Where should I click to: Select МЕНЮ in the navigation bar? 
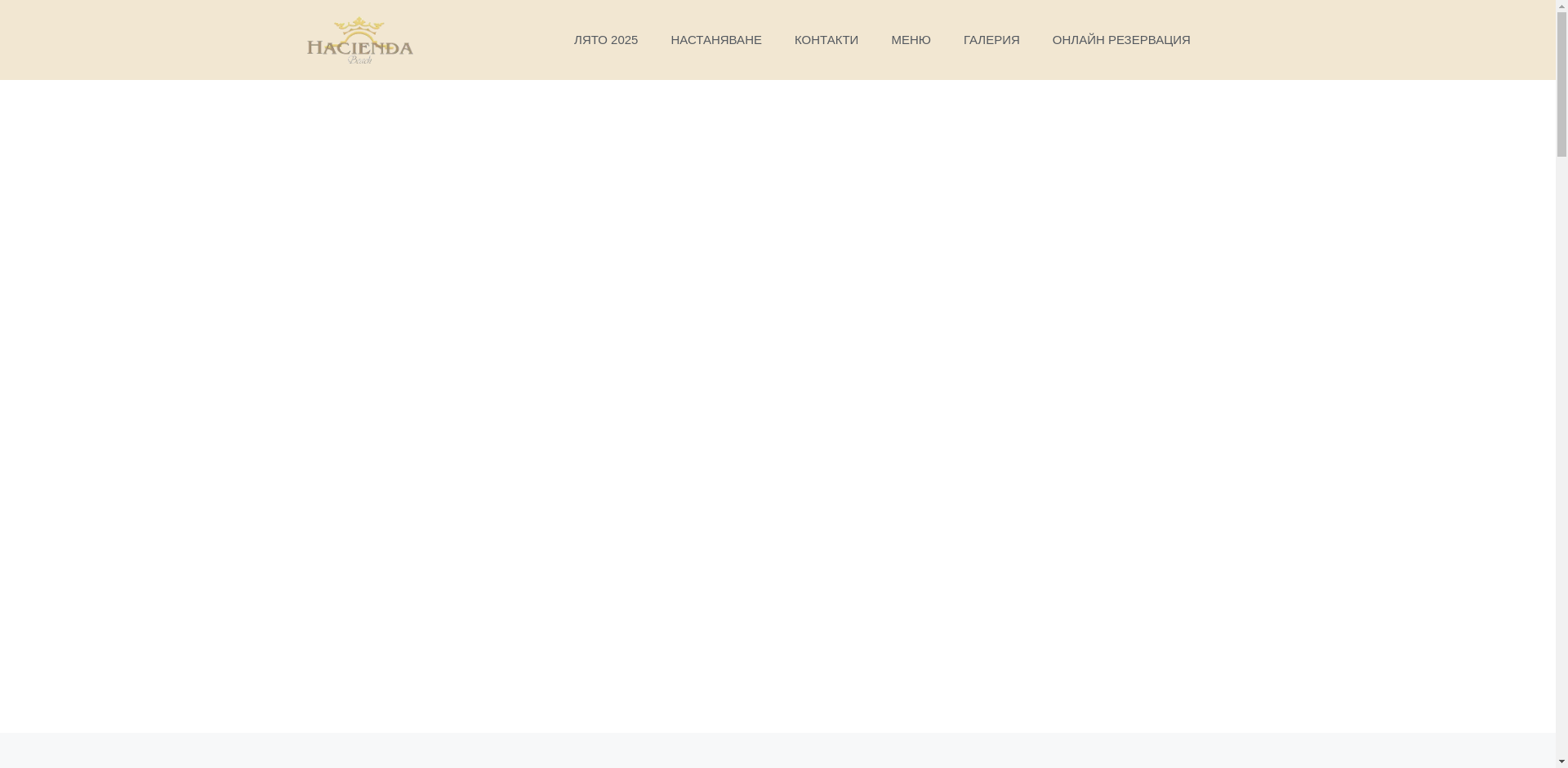tap(911, 40)
